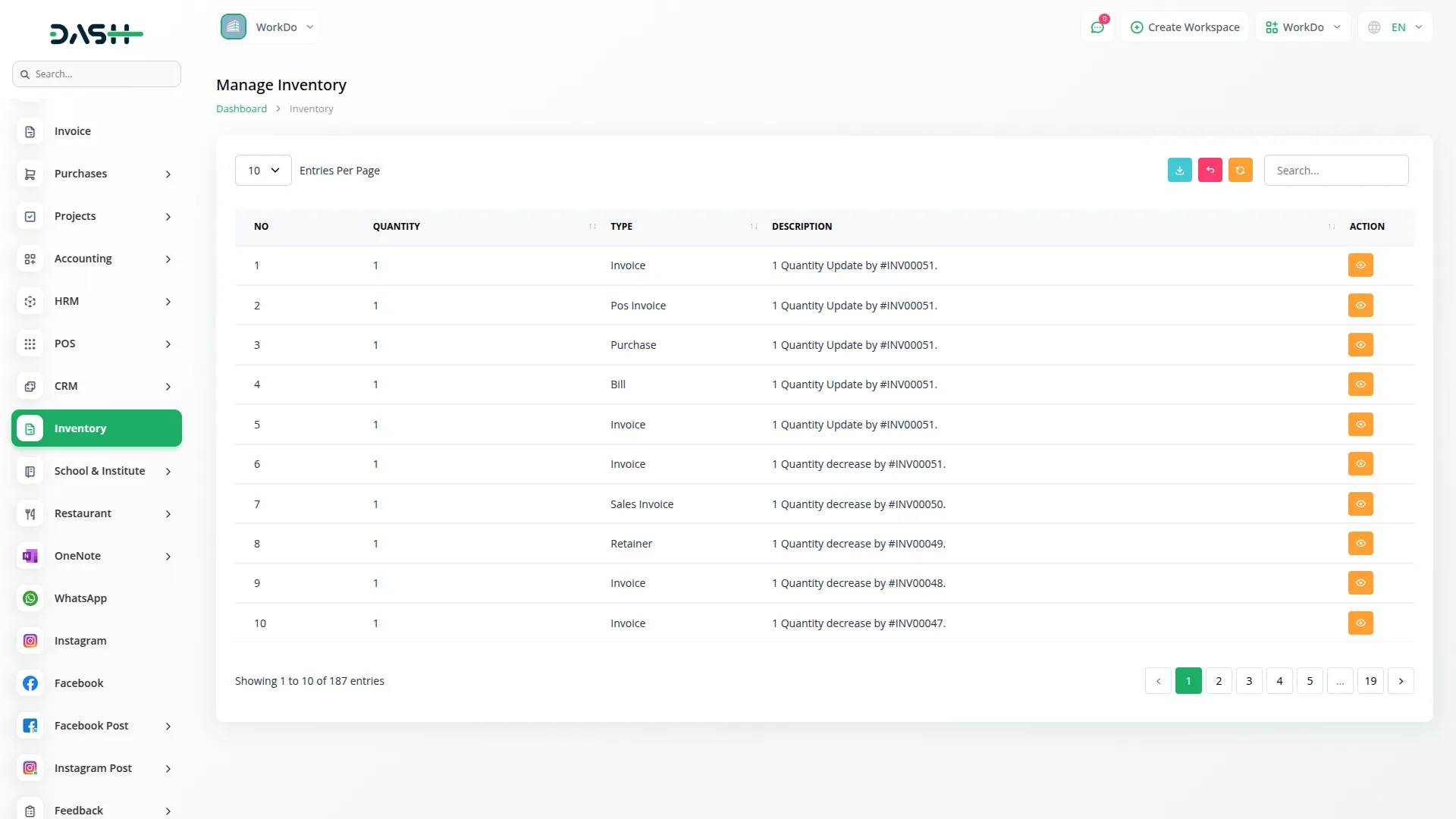Open the EN language dropdown

pyautogui.click(x=1395, y=27)
